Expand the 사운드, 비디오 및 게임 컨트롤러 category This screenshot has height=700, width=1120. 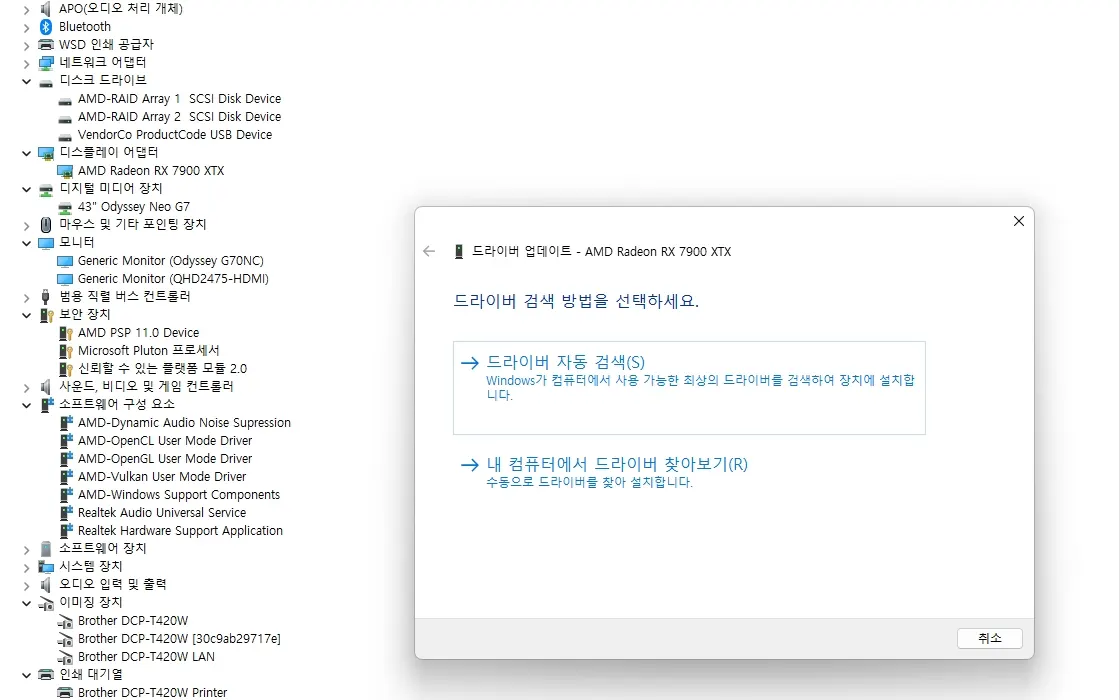point(26,387)
